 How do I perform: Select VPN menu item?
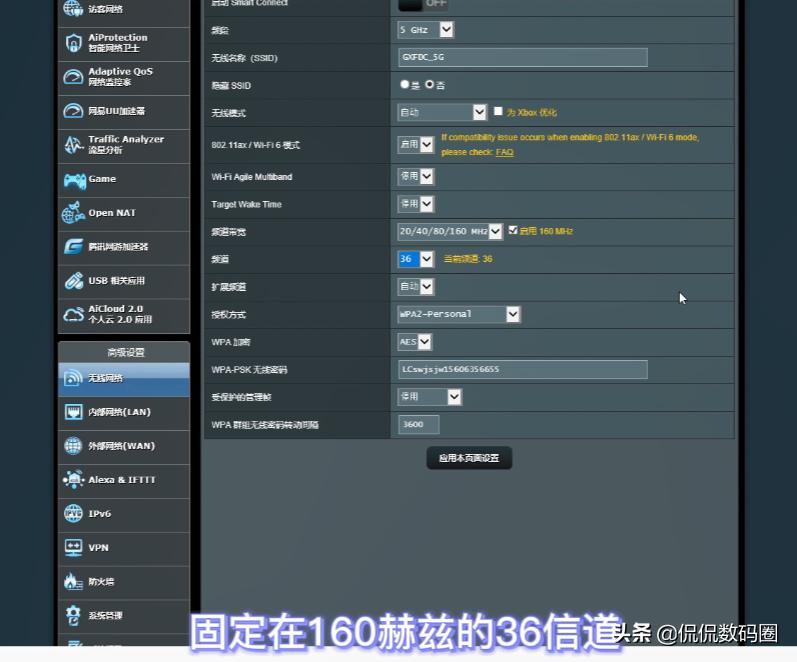124,548
